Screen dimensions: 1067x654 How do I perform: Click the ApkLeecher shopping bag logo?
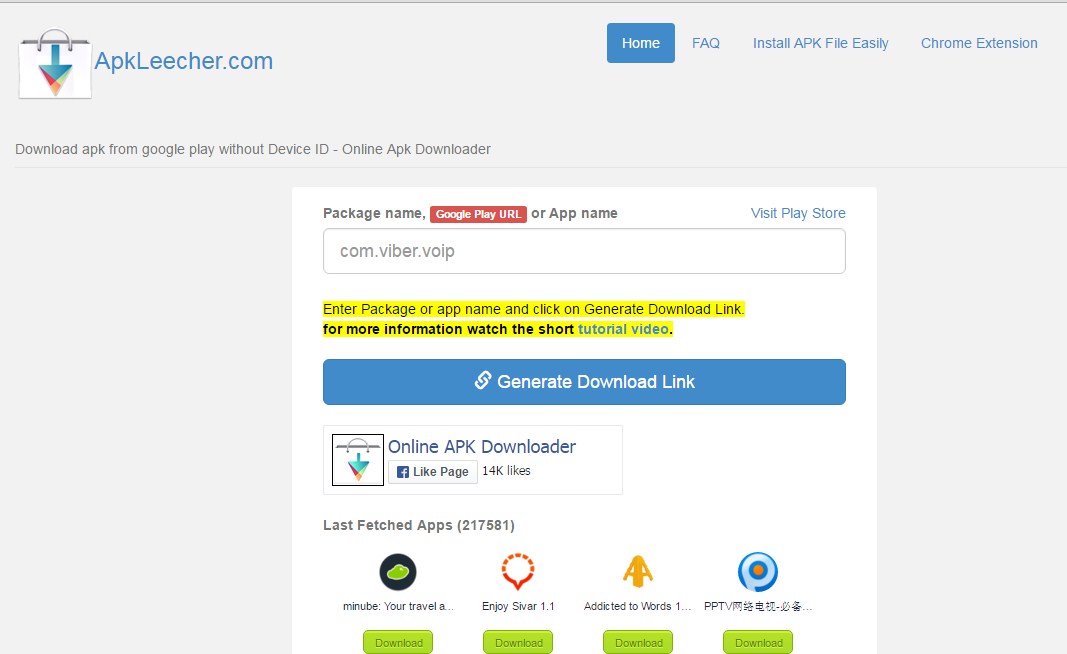tap(55, 63)
